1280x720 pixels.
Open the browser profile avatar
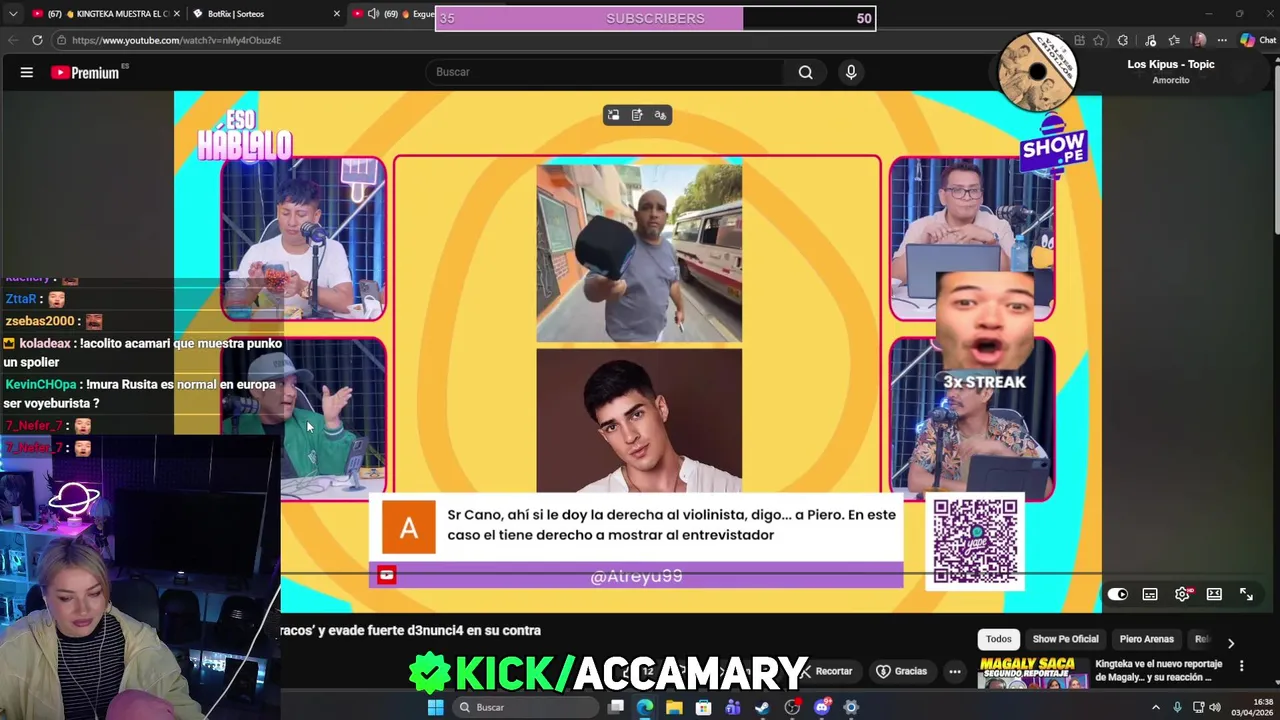coord(1199,40)
